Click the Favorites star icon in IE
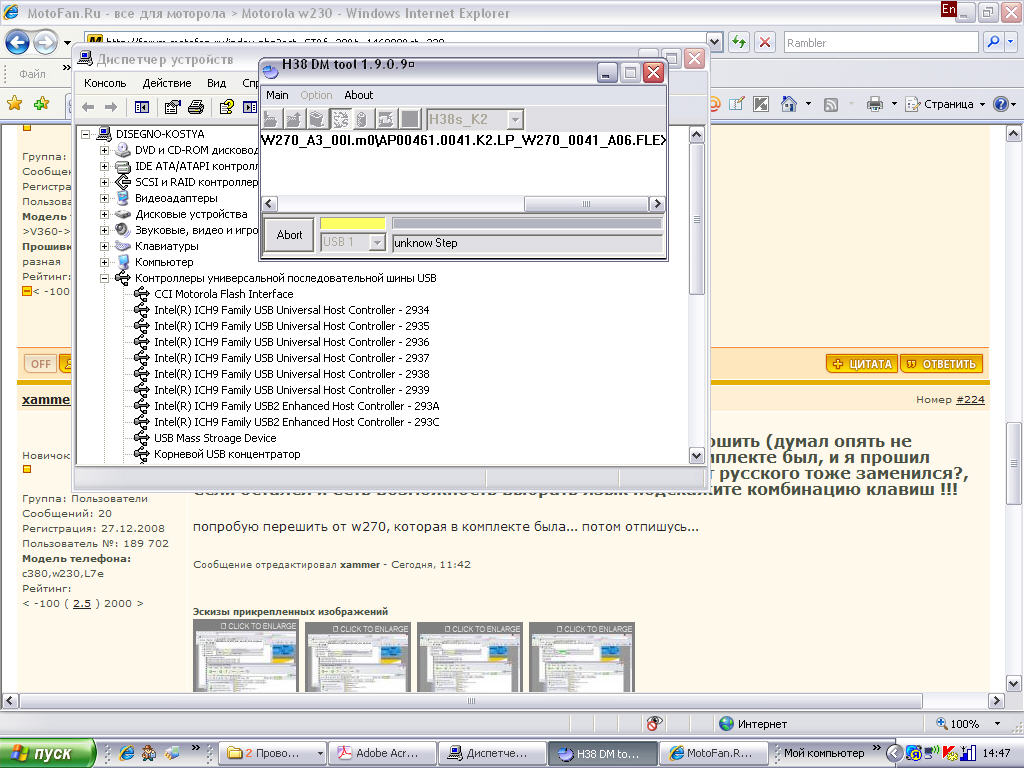This screenshot has width=1024, height=768. (14, 103)
